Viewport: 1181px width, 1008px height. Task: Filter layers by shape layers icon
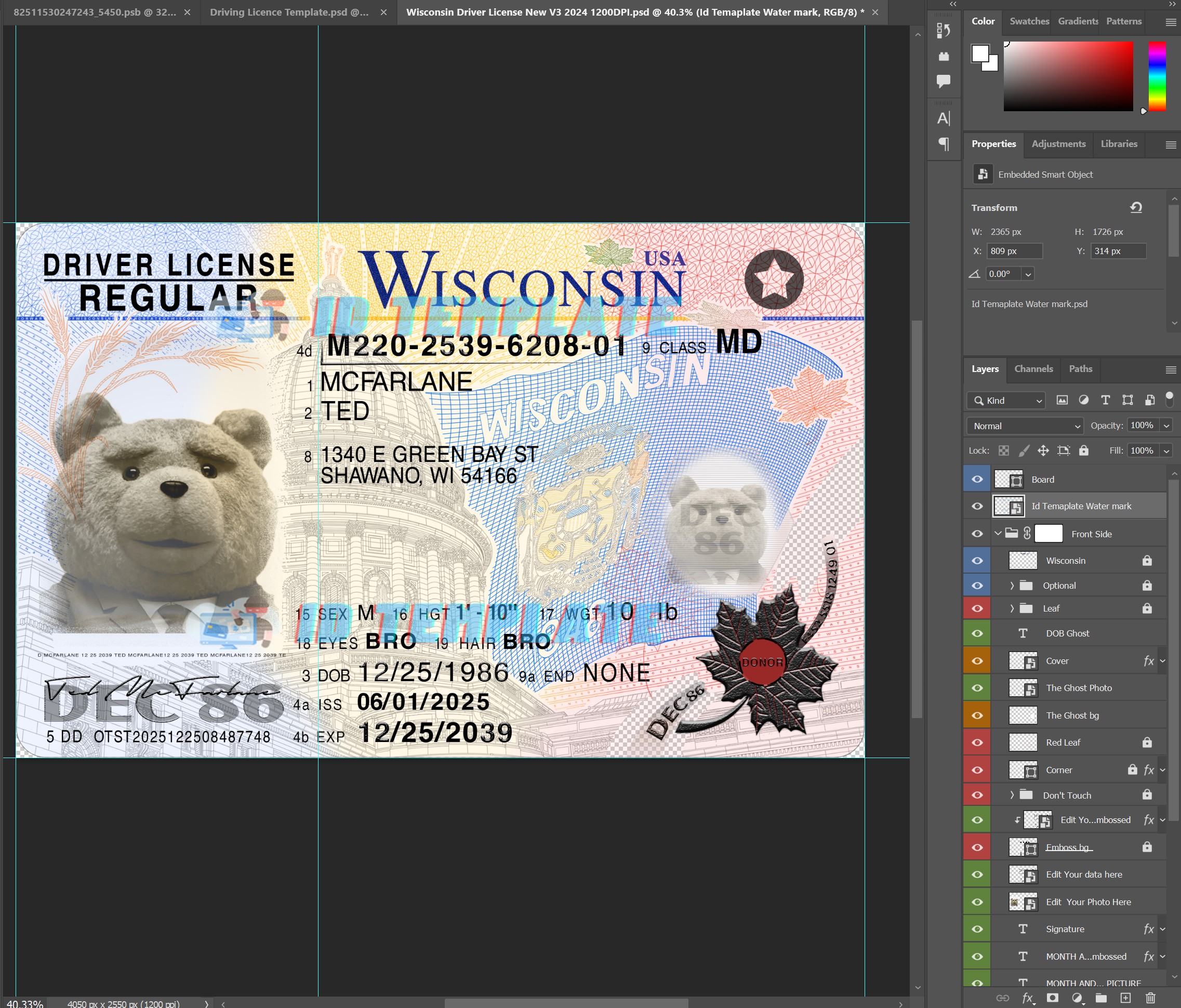pyautogui.click(x=1127, y=400)
